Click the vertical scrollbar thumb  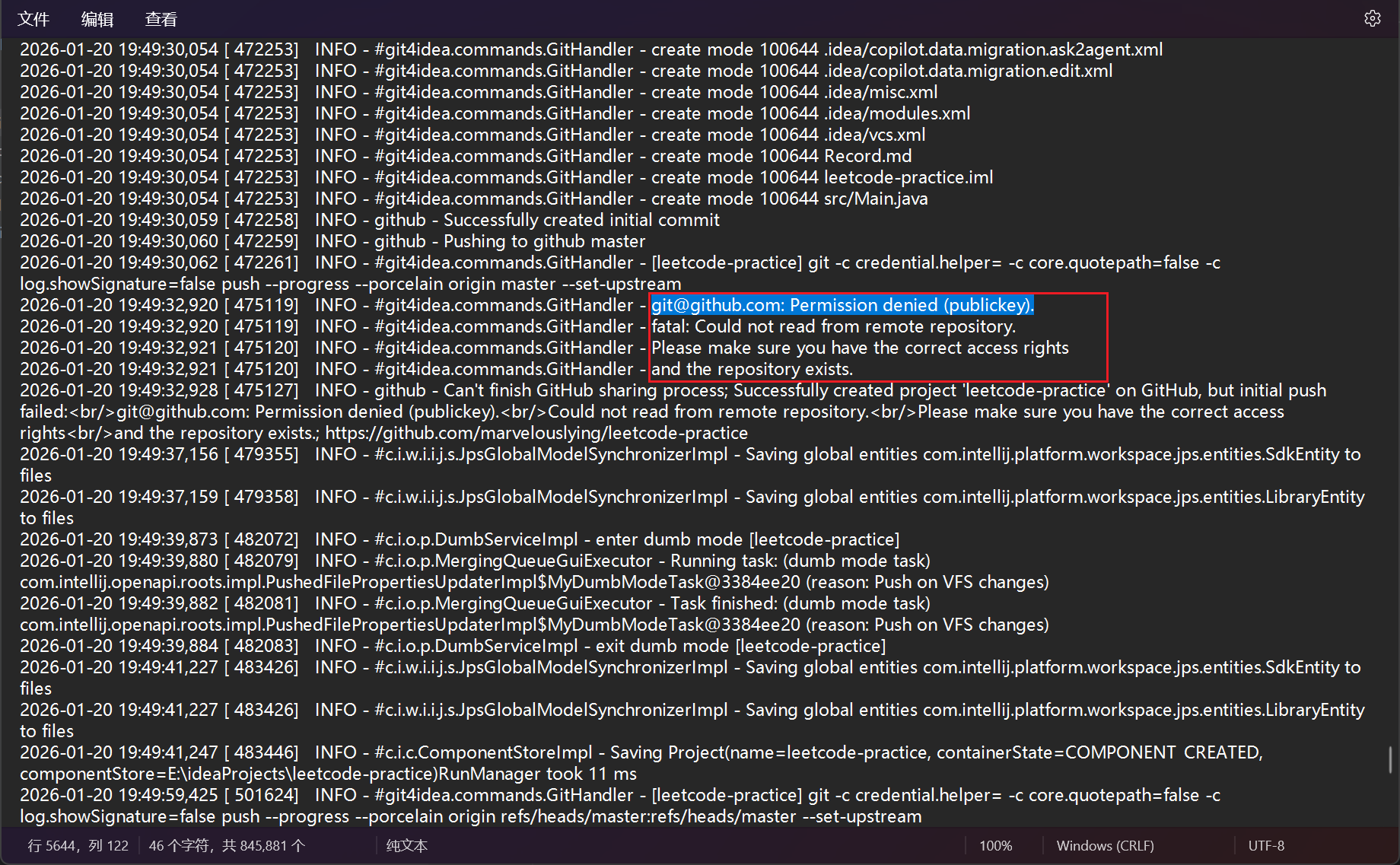click(1391, 760)
